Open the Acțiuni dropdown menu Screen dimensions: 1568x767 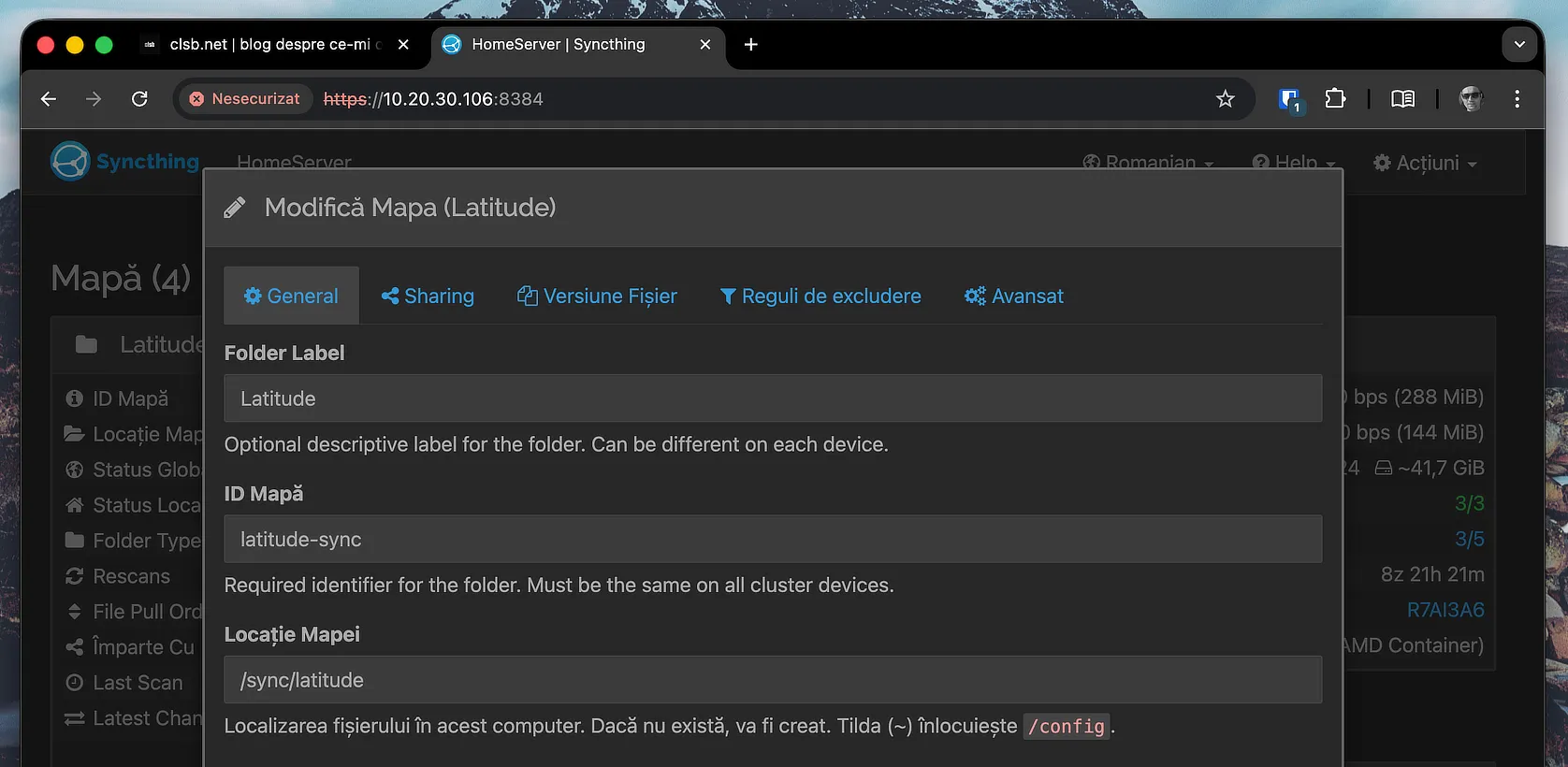pyautogui.click(x=1425, y=163)
